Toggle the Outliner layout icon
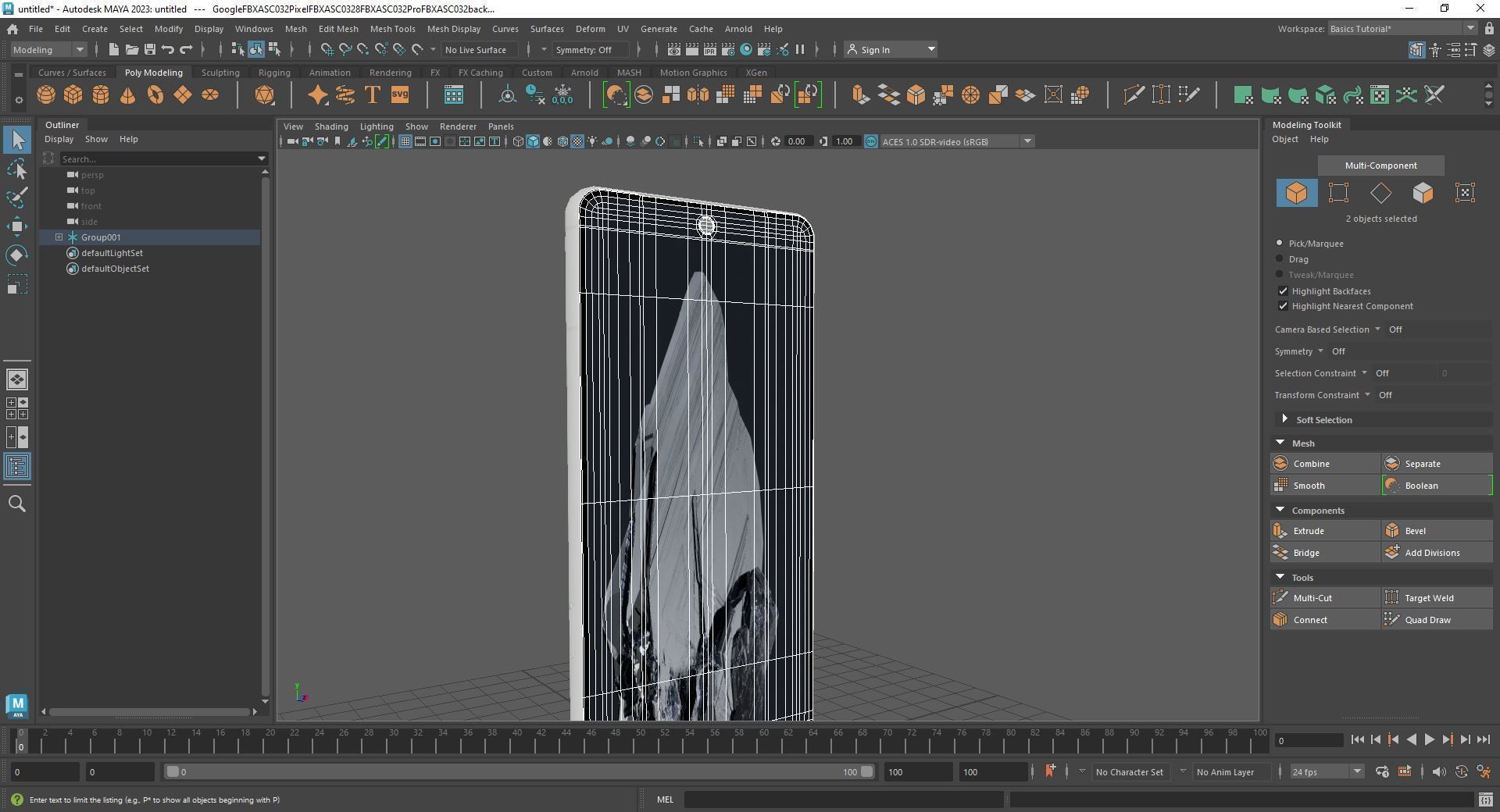This screenshot has width=1500, height=812. 17,467
